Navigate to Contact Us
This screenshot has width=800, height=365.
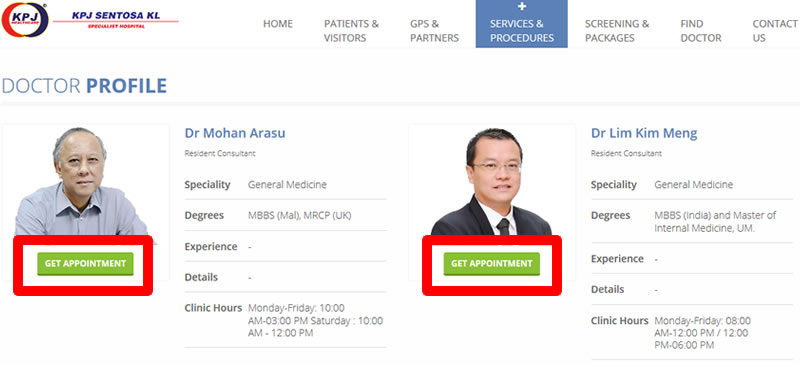pyautogui.click(x=774, y=31)
